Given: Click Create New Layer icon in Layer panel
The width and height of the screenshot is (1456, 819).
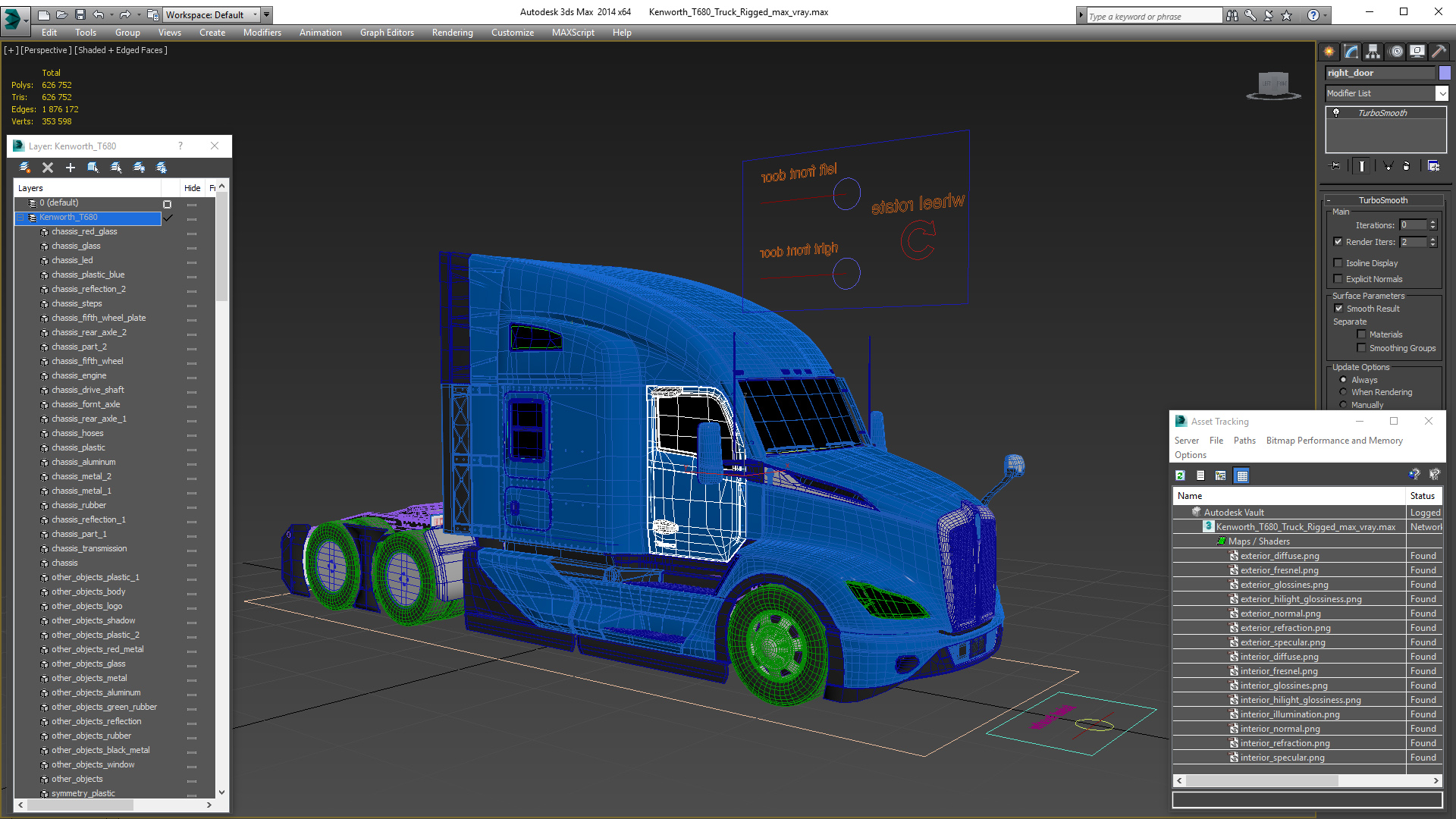Looking at the screenshot, I should [25, 168].
